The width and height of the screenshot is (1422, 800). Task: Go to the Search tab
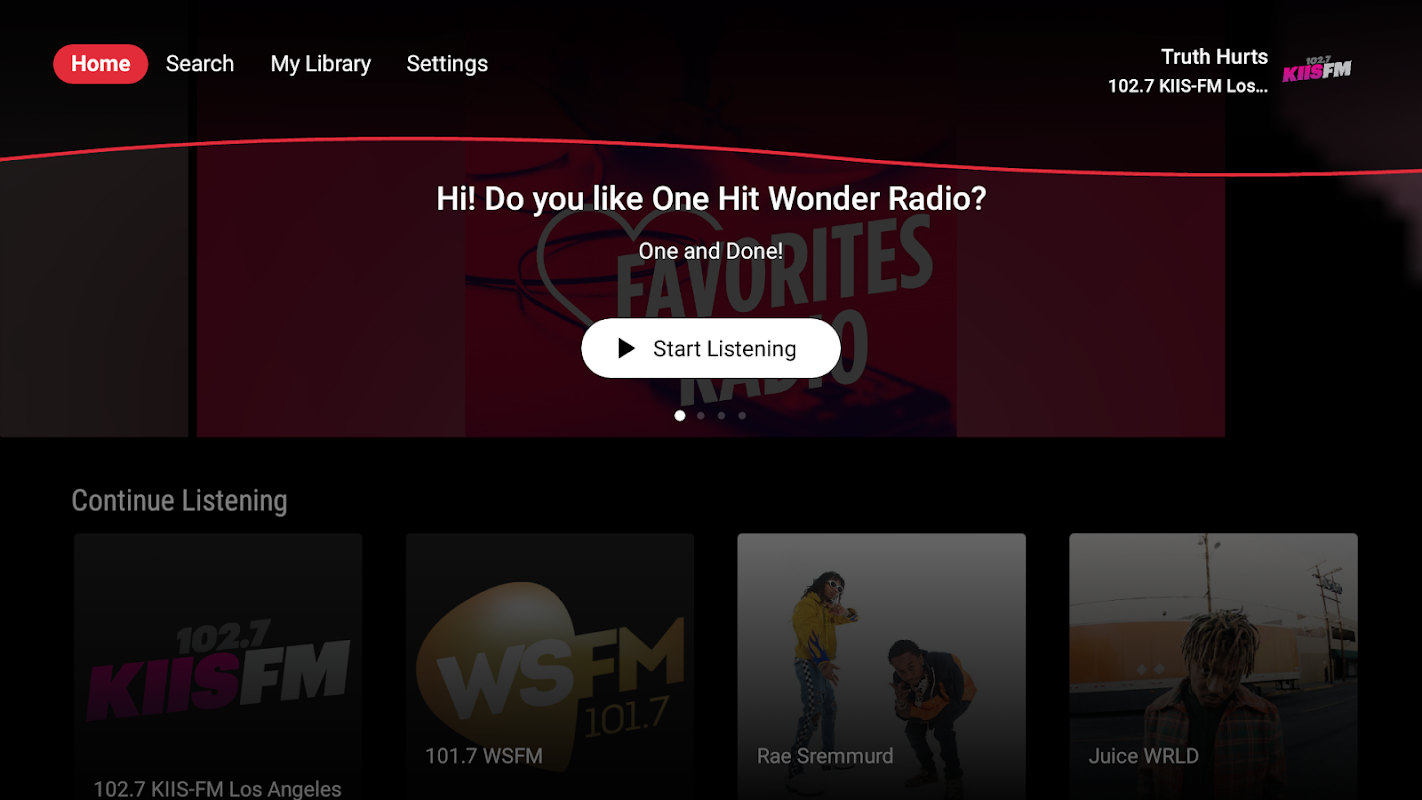point(200,64)
